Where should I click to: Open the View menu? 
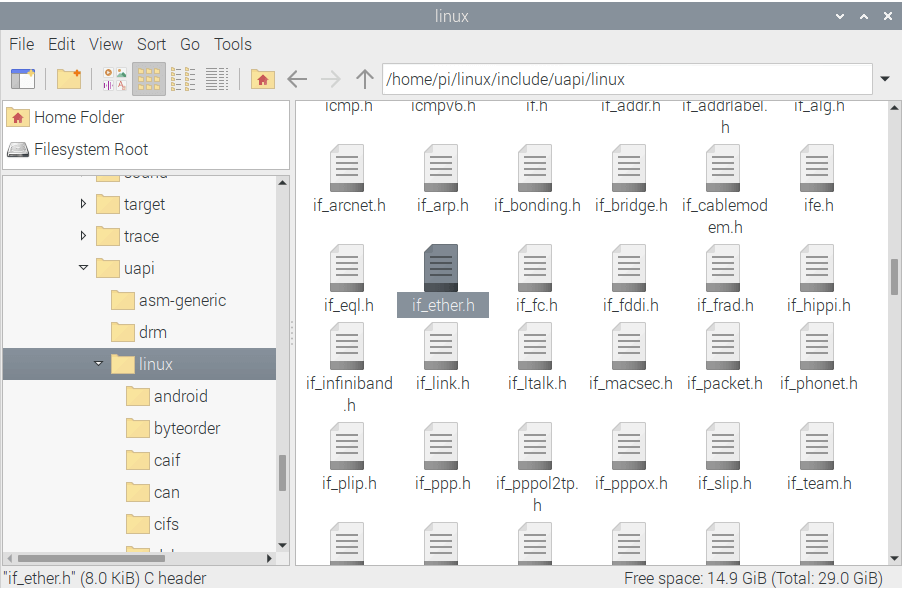click(x=105, y=44)
